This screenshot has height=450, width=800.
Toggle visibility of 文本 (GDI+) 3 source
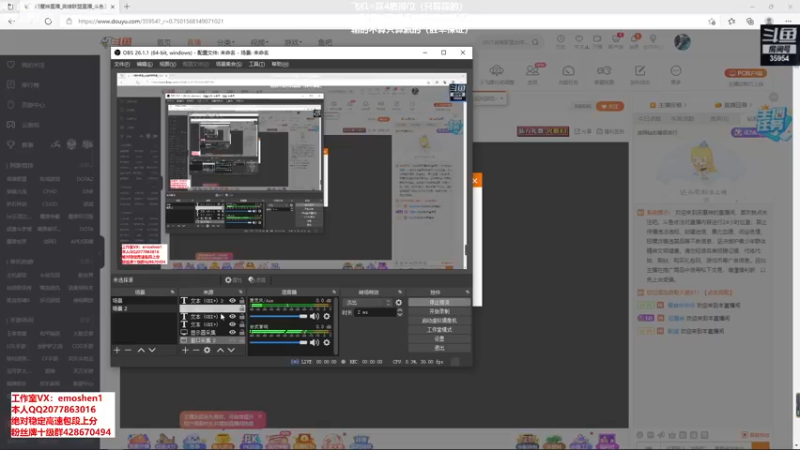click(x=232, y=301)
